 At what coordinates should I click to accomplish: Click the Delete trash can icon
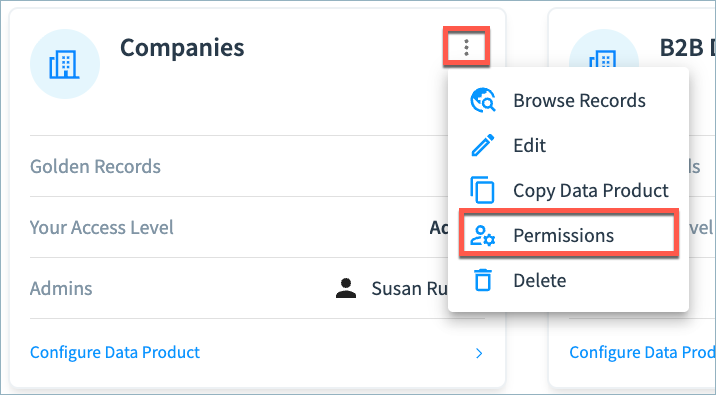tap(483, 280)
